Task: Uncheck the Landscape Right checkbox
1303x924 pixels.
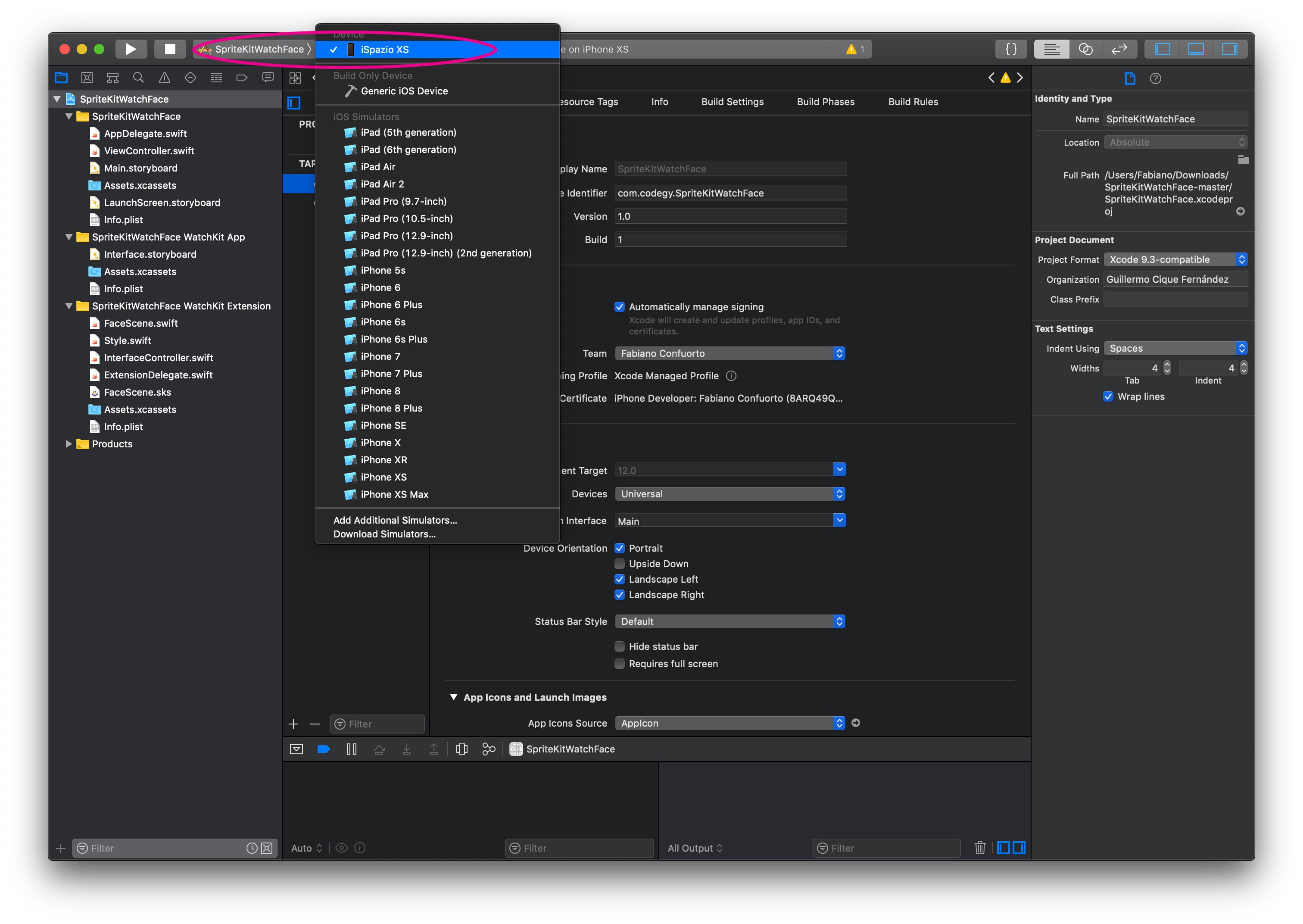Action: [619, 595]
